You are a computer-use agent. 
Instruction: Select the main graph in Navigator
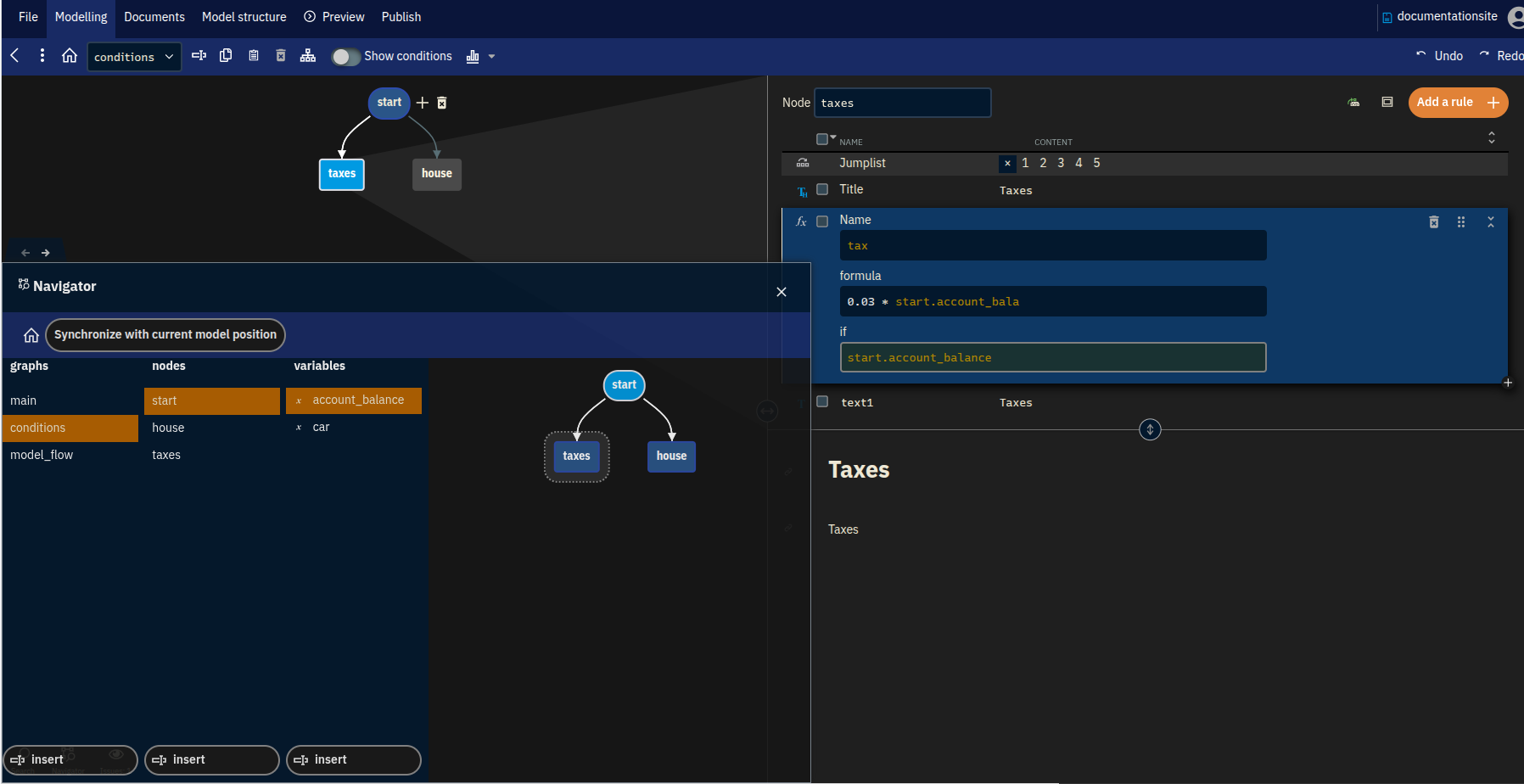[x=70, y=400]
